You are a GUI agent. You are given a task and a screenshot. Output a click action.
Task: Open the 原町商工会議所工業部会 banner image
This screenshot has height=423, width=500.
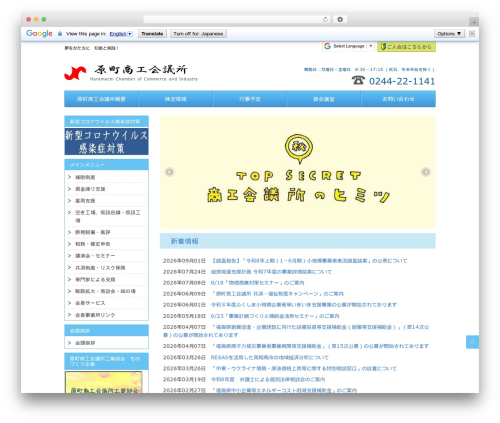pyautogui.click(x=104, y=382)
